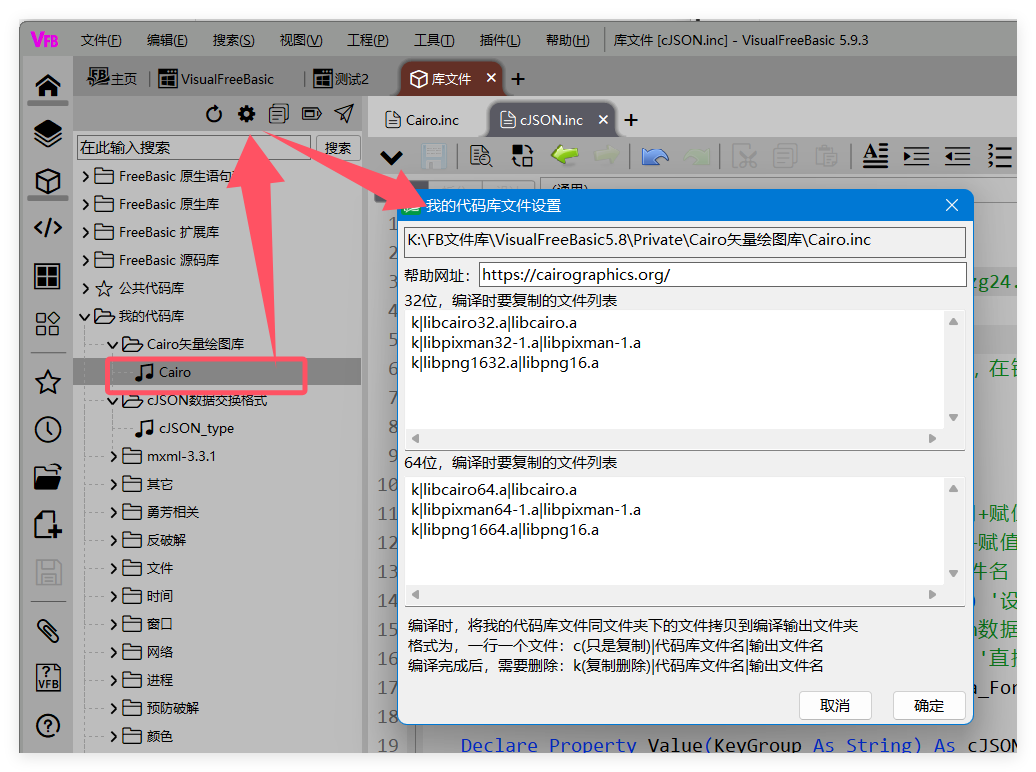Image resolution: width=1036 pixels, height=772 pixels.
Task: Click the blue undo arrow in the toolbar
Action: point(655,156)
